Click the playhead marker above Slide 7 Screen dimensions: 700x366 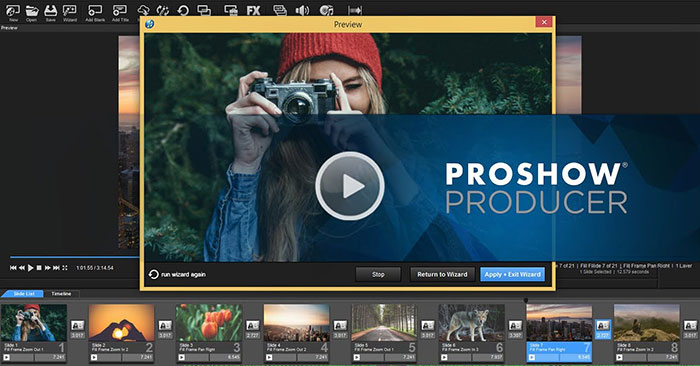(526, 300)
